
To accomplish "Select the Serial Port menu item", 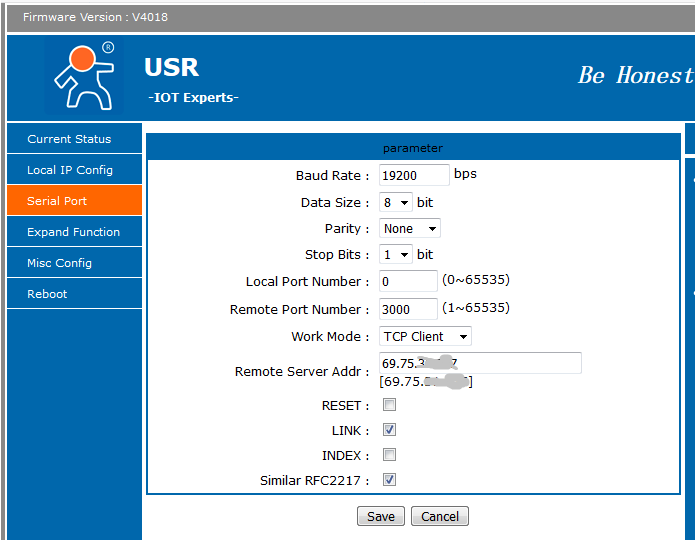I will pyautogui.click(x=75, y=201).
